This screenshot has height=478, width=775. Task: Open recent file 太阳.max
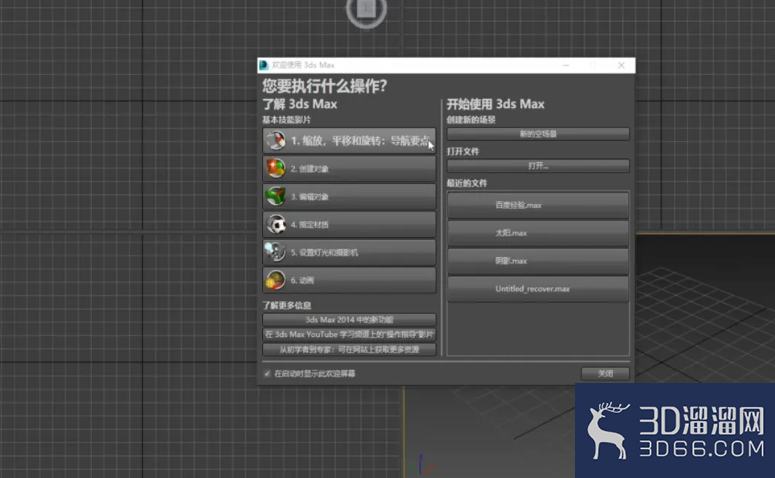(x=538, y=233)
